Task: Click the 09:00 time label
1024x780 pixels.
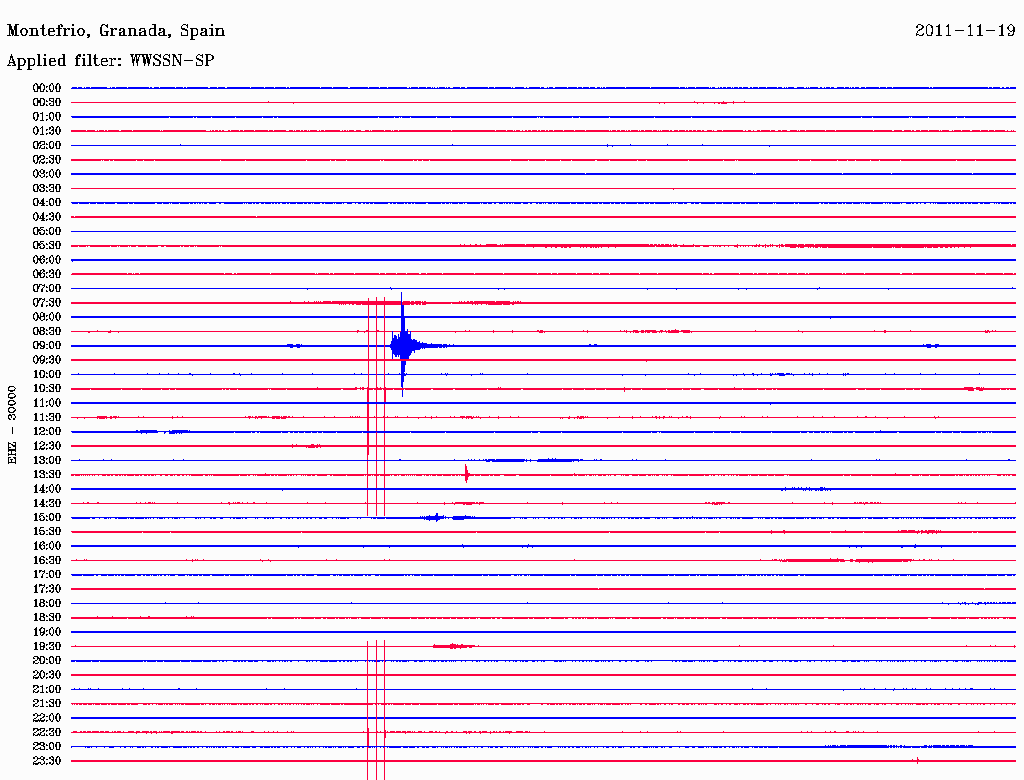Action: tap(47, 346)
